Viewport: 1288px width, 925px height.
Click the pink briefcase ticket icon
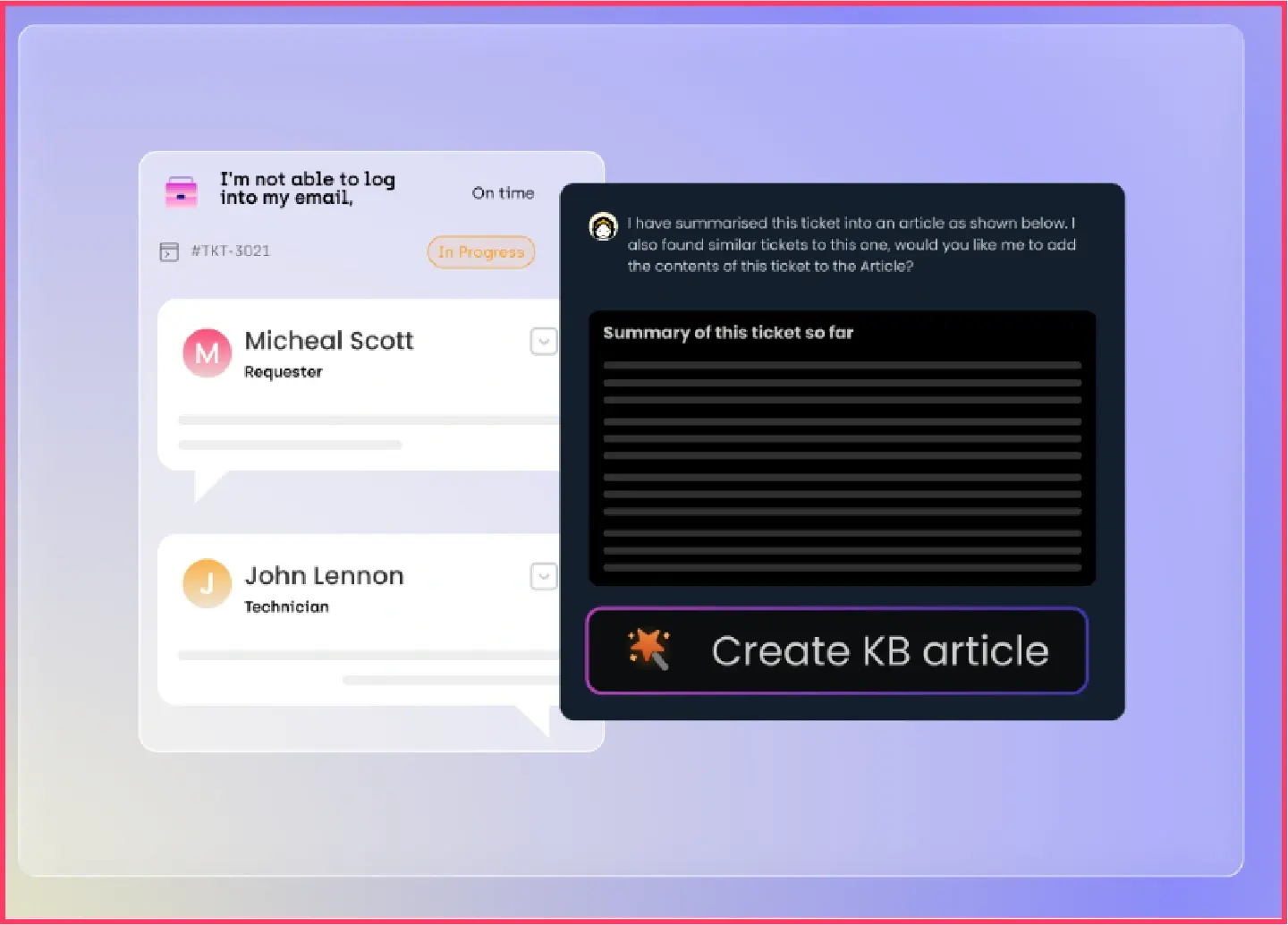click(182, 191)
